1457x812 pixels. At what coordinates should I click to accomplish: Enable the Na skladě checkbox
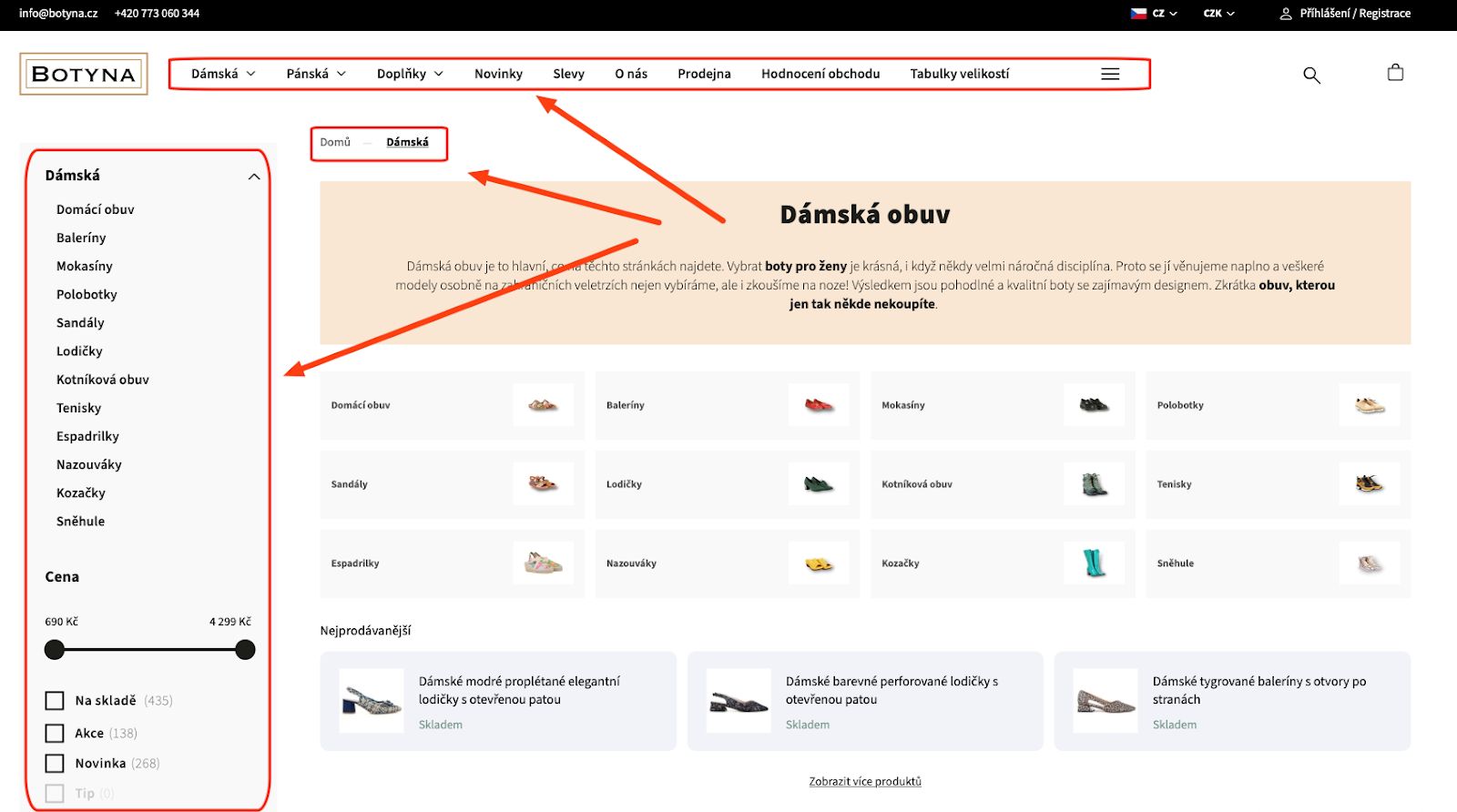click(55, 700)
